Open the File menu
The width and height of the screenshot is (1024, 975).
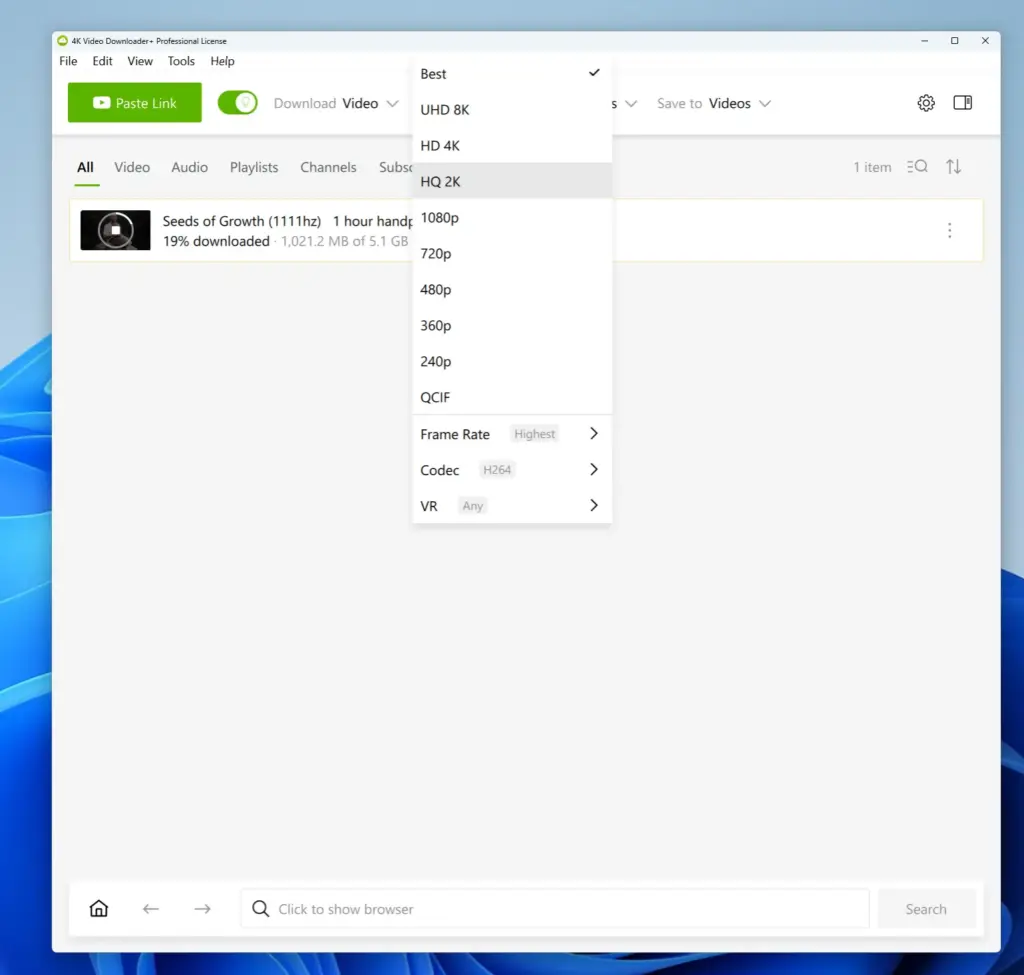point(68,61)
